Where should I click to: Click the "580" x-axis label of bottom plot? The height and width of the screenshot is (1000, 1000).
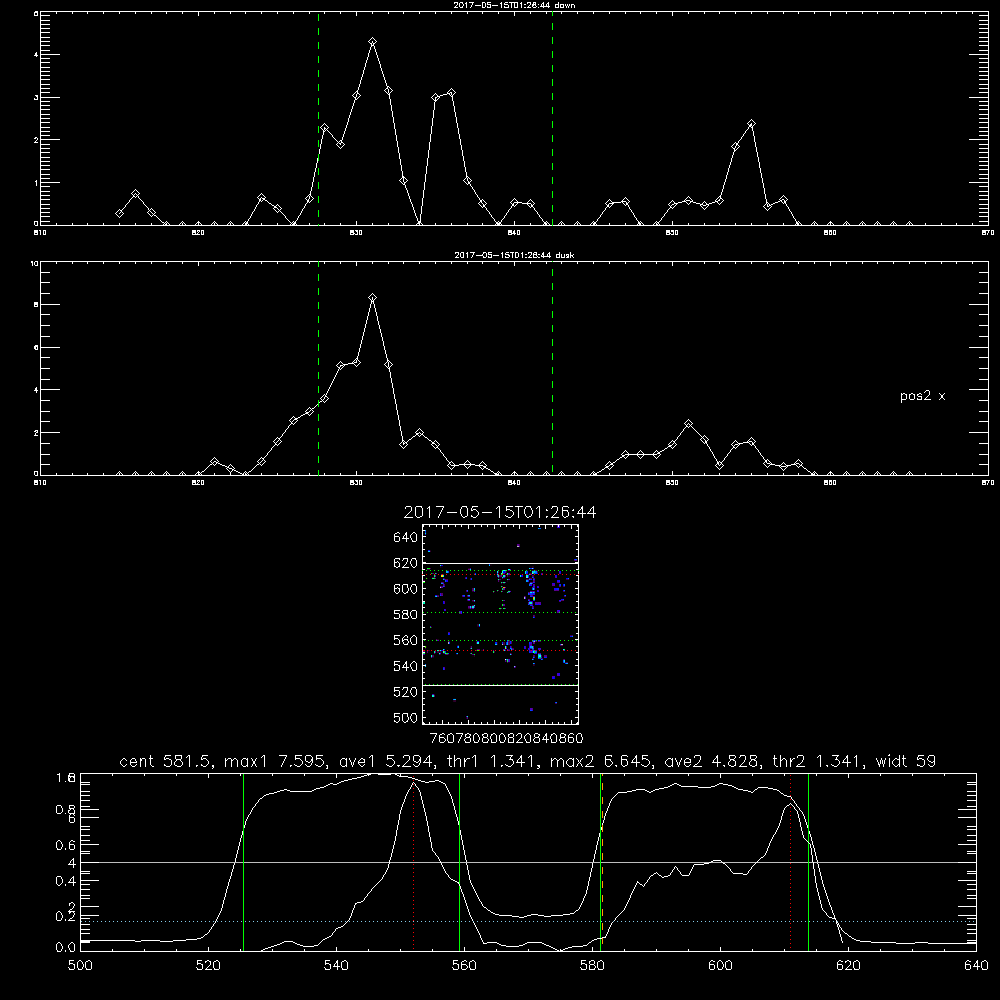(592, 966)
